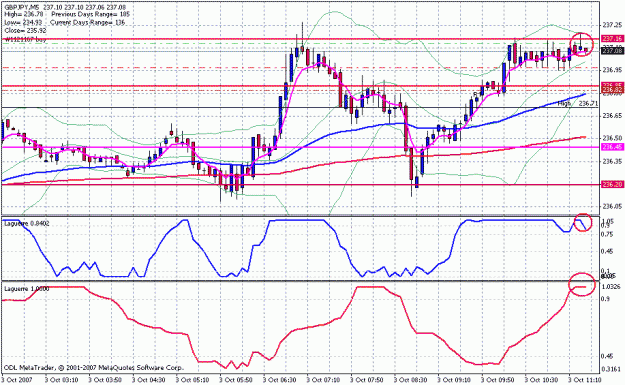
Task: Click the '3 Oct 09:50' time label
Action: (x=497, y=380)
